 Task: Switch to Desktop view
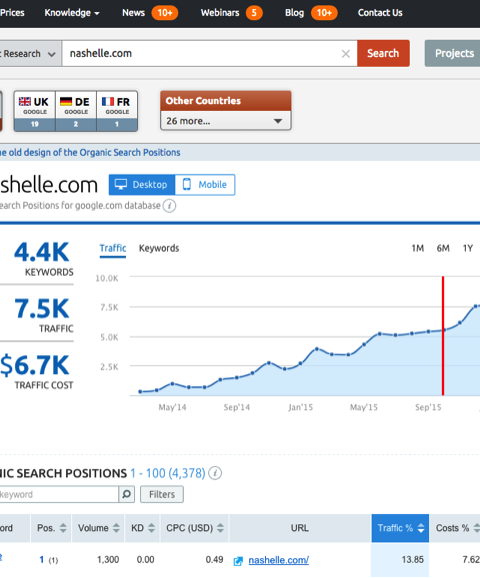142,185
